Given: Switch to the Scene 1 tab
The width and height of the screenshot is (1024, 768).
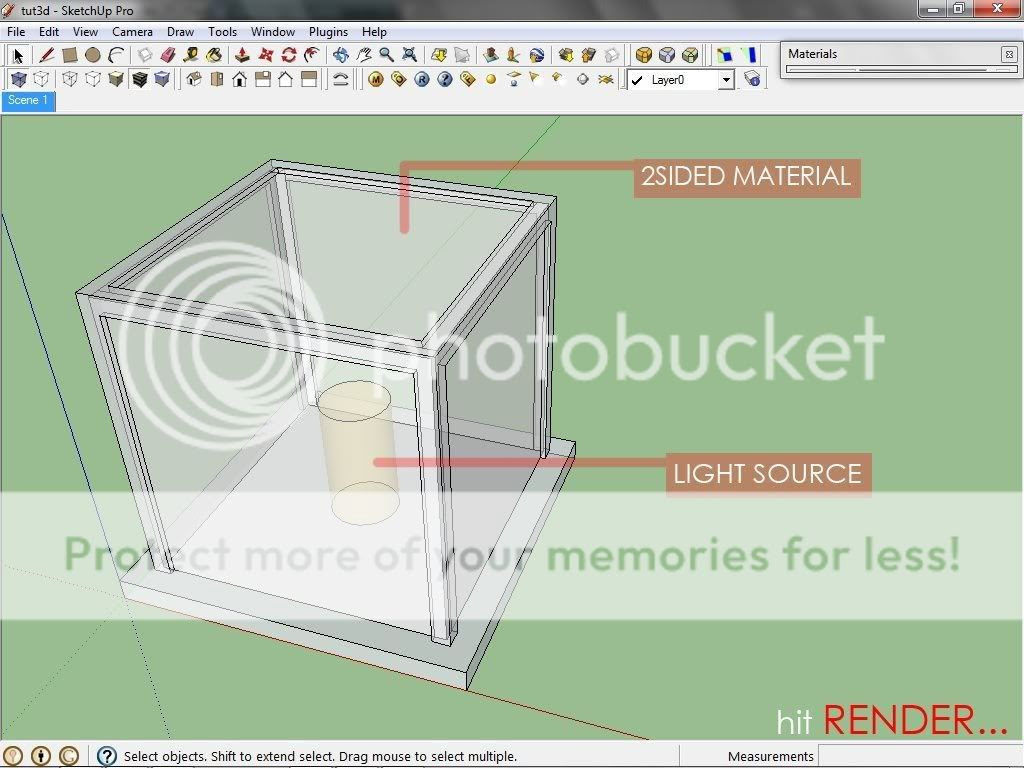Looking at the screenshot, I should click(28, 101).
